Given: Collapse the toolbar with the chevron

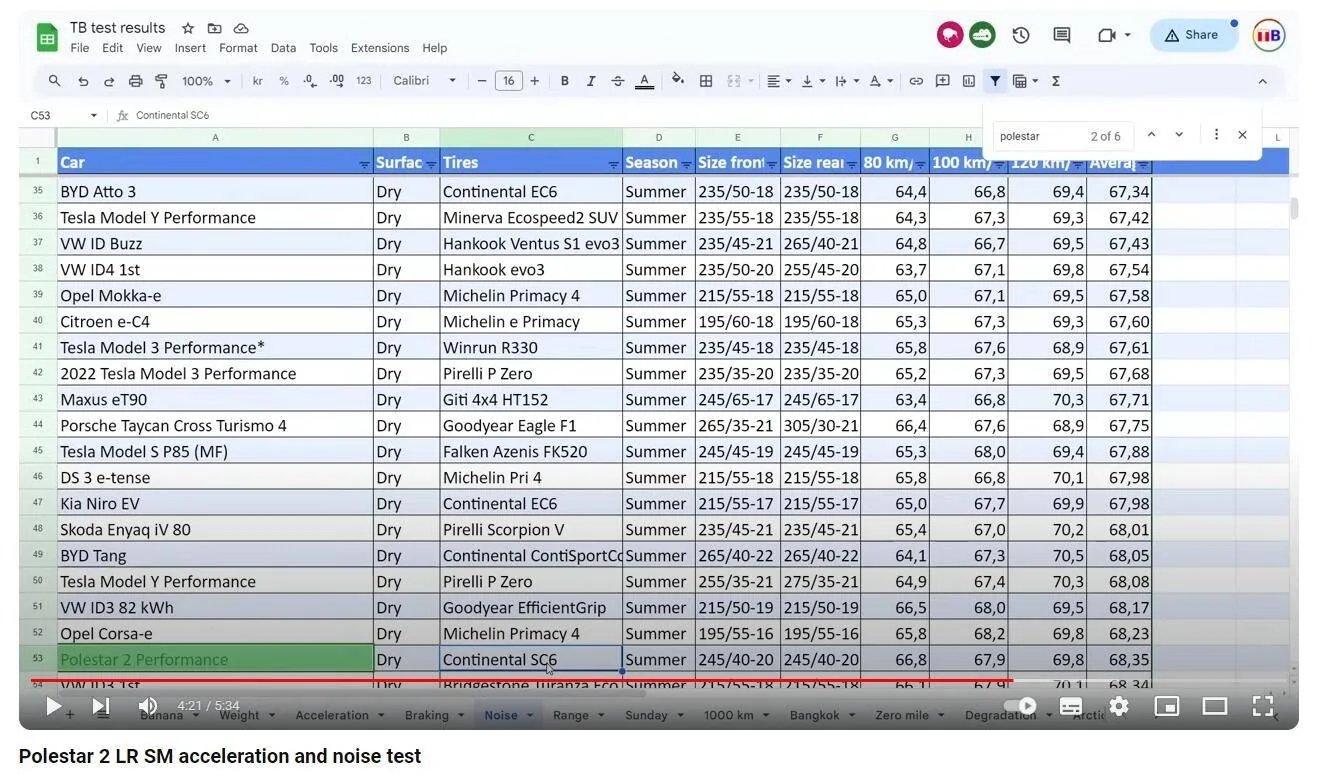Looking at the screenshot, I should point(1262,81).
